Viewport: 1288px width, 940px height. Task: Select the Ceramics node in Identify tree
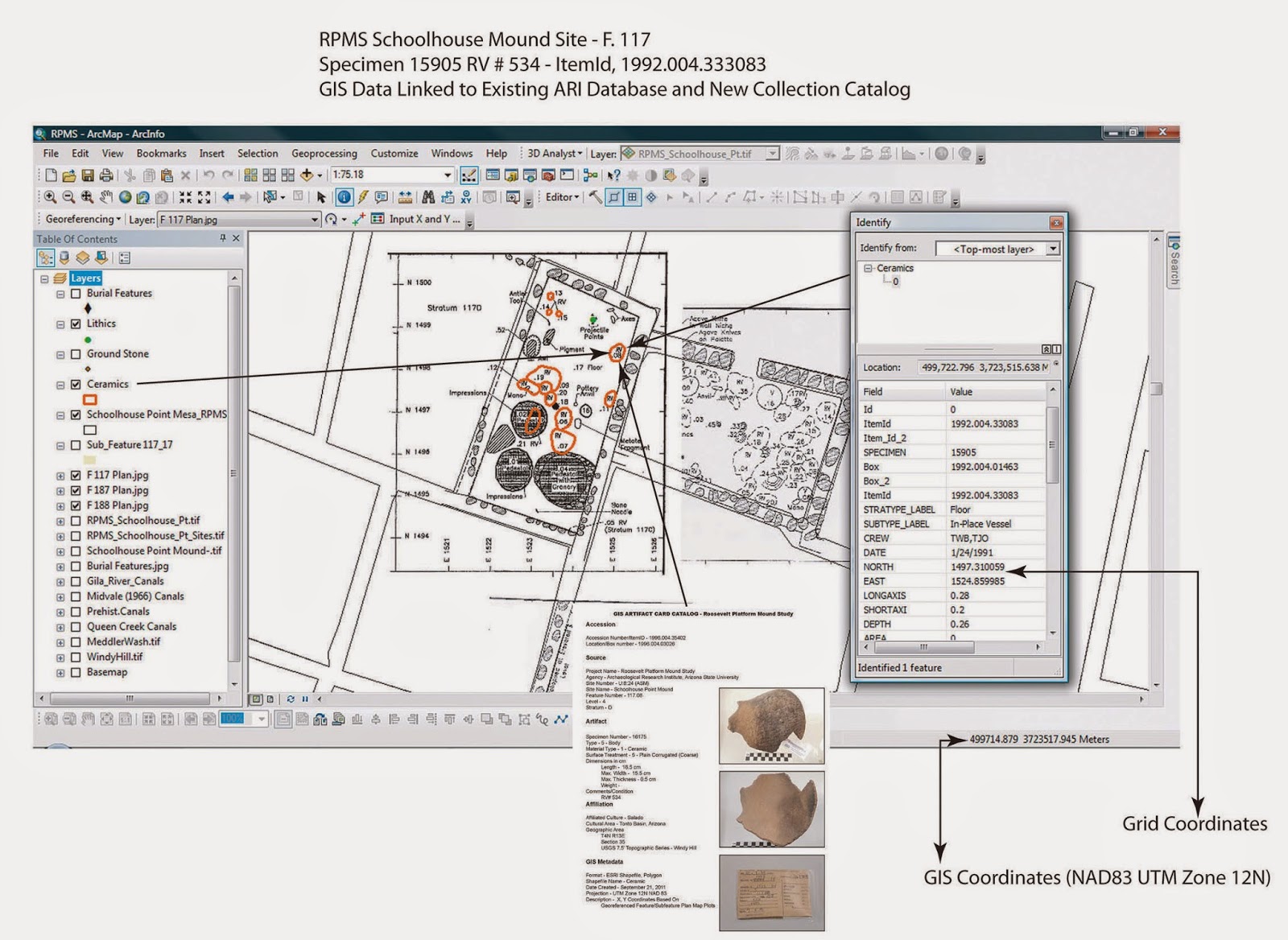click(894, 268)
